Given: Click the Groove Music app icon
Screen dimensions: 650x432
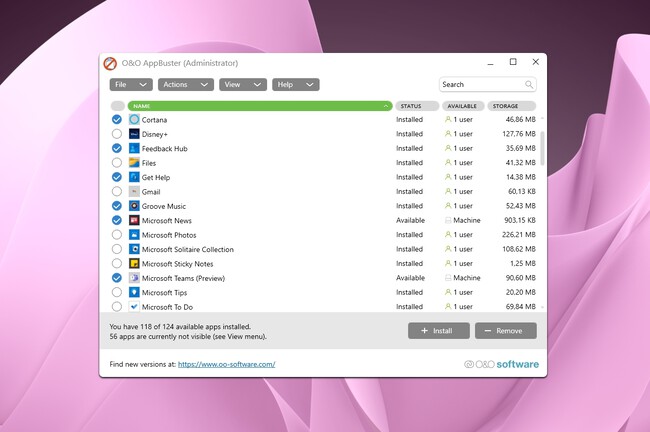Looking at the screenshot, I should point(134,206).
